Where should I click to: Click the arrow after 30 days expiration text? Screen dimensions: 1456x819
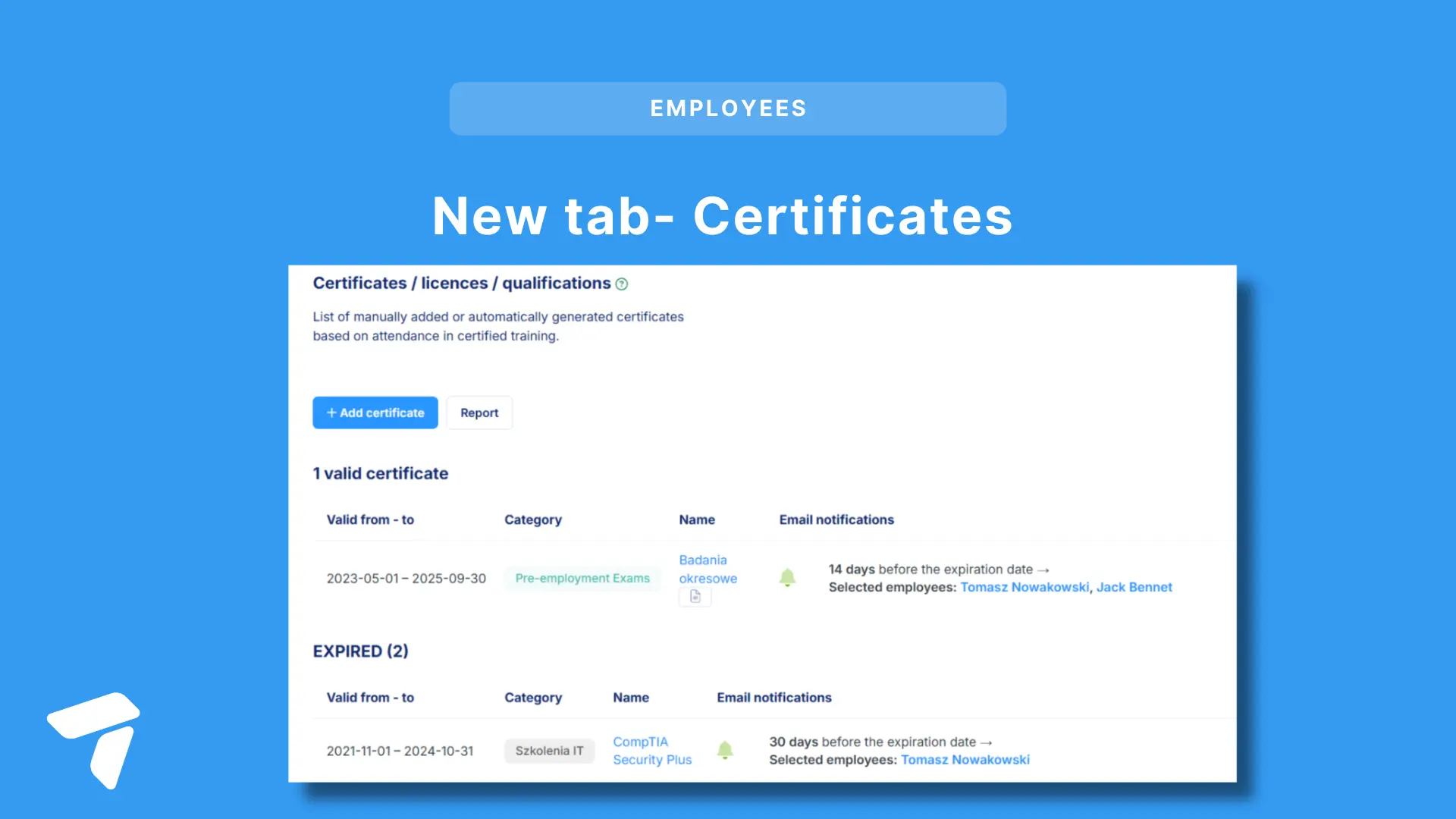coord(986,742)
